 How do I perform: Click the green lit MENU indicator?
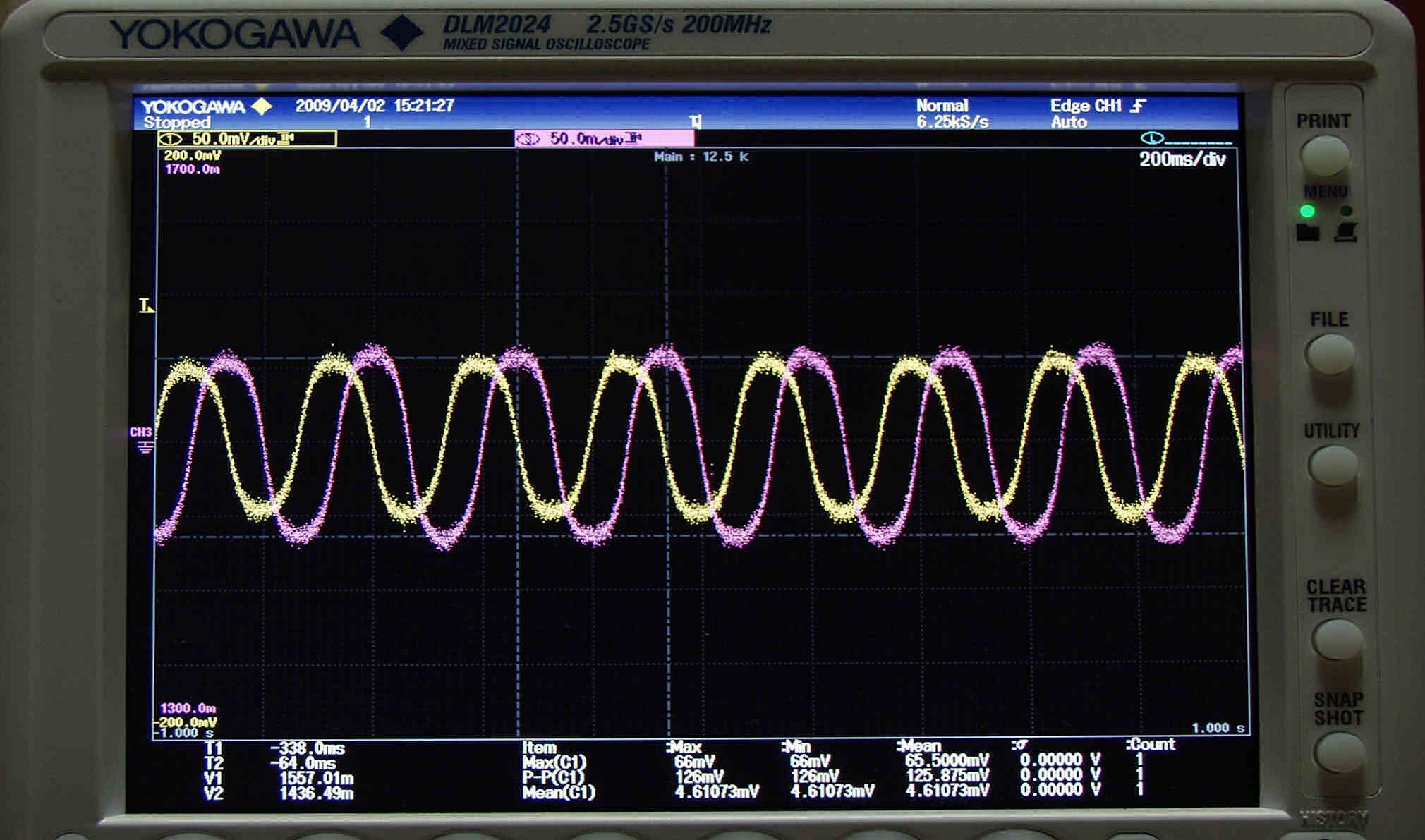[1307, 211]
